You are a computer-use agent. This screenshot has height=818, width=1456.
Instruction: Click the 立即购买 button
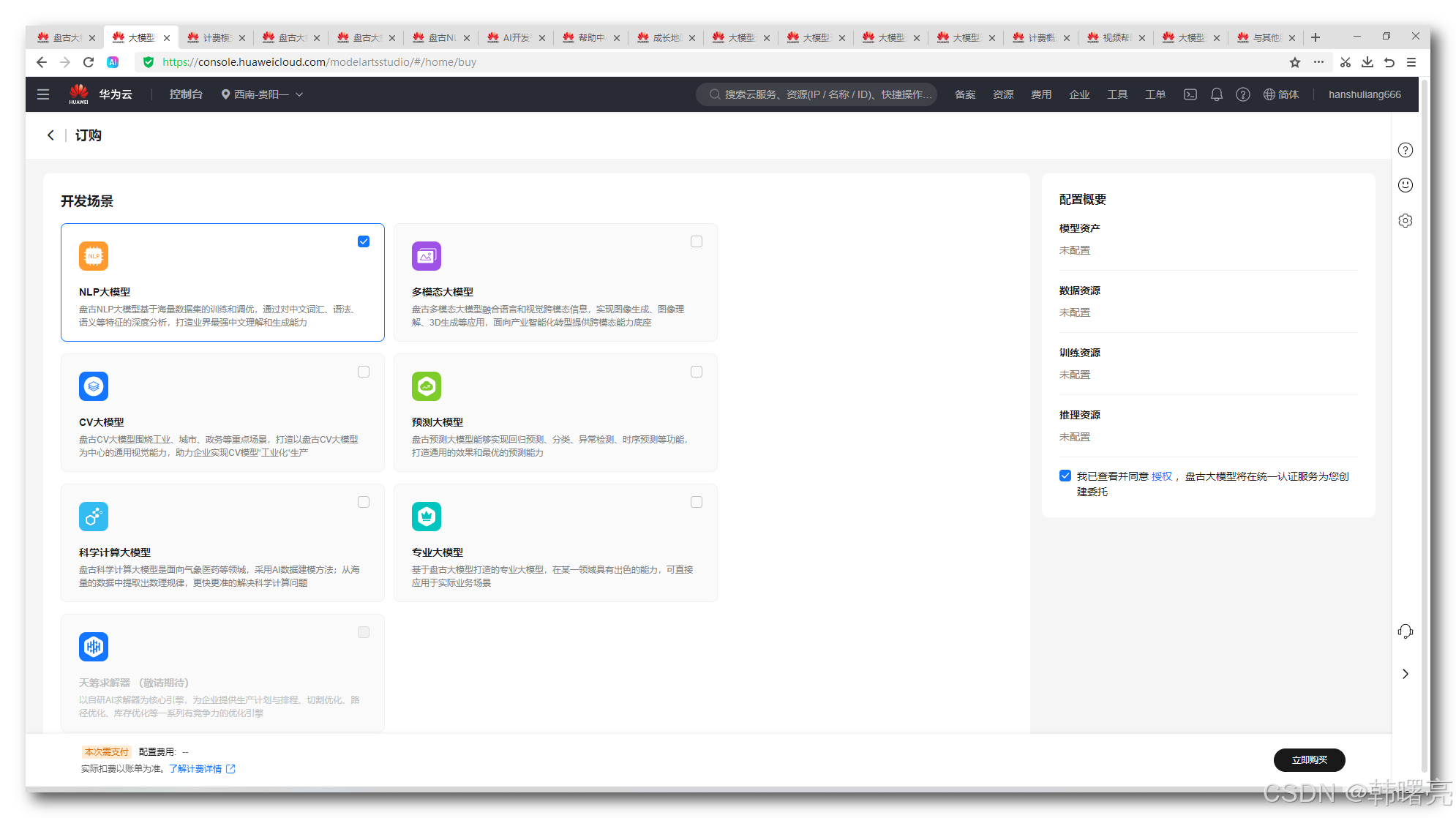point(1309,759)
